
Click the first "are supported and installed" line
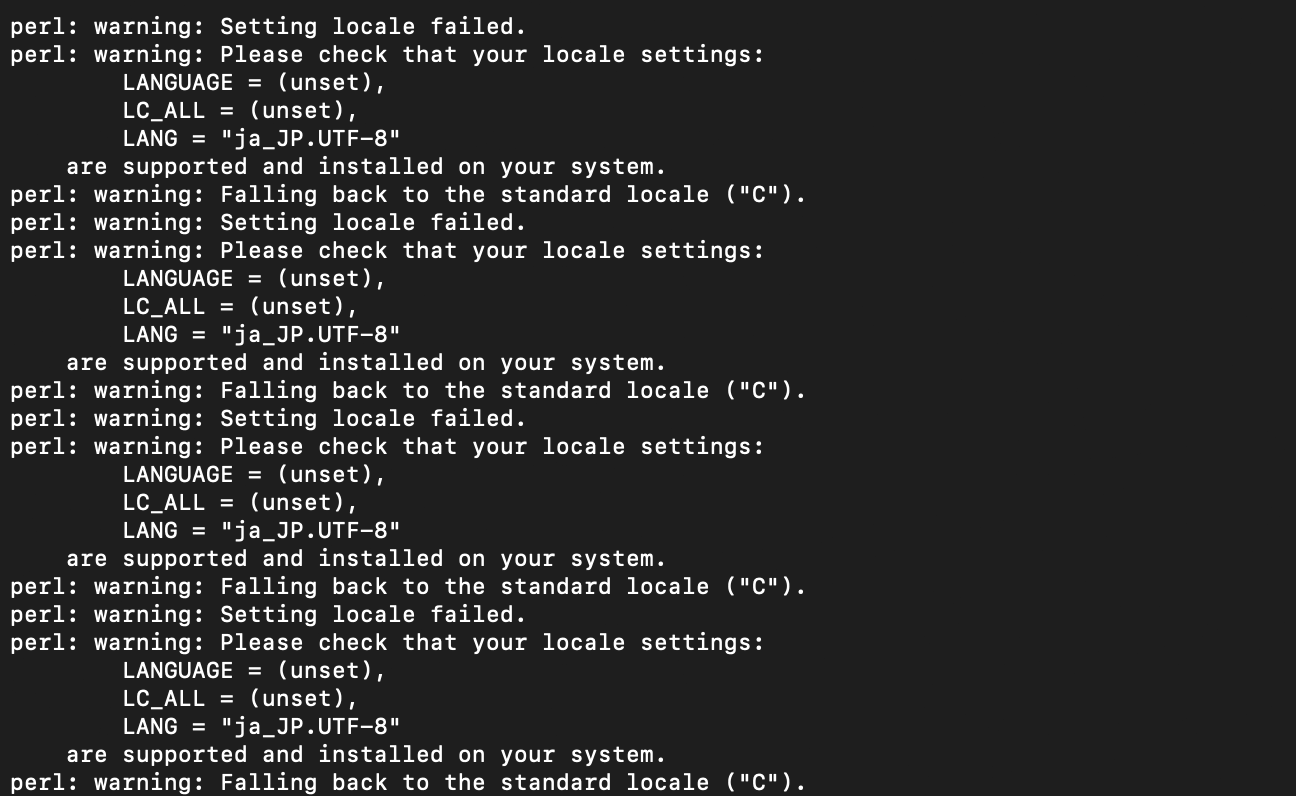(366, 167)
